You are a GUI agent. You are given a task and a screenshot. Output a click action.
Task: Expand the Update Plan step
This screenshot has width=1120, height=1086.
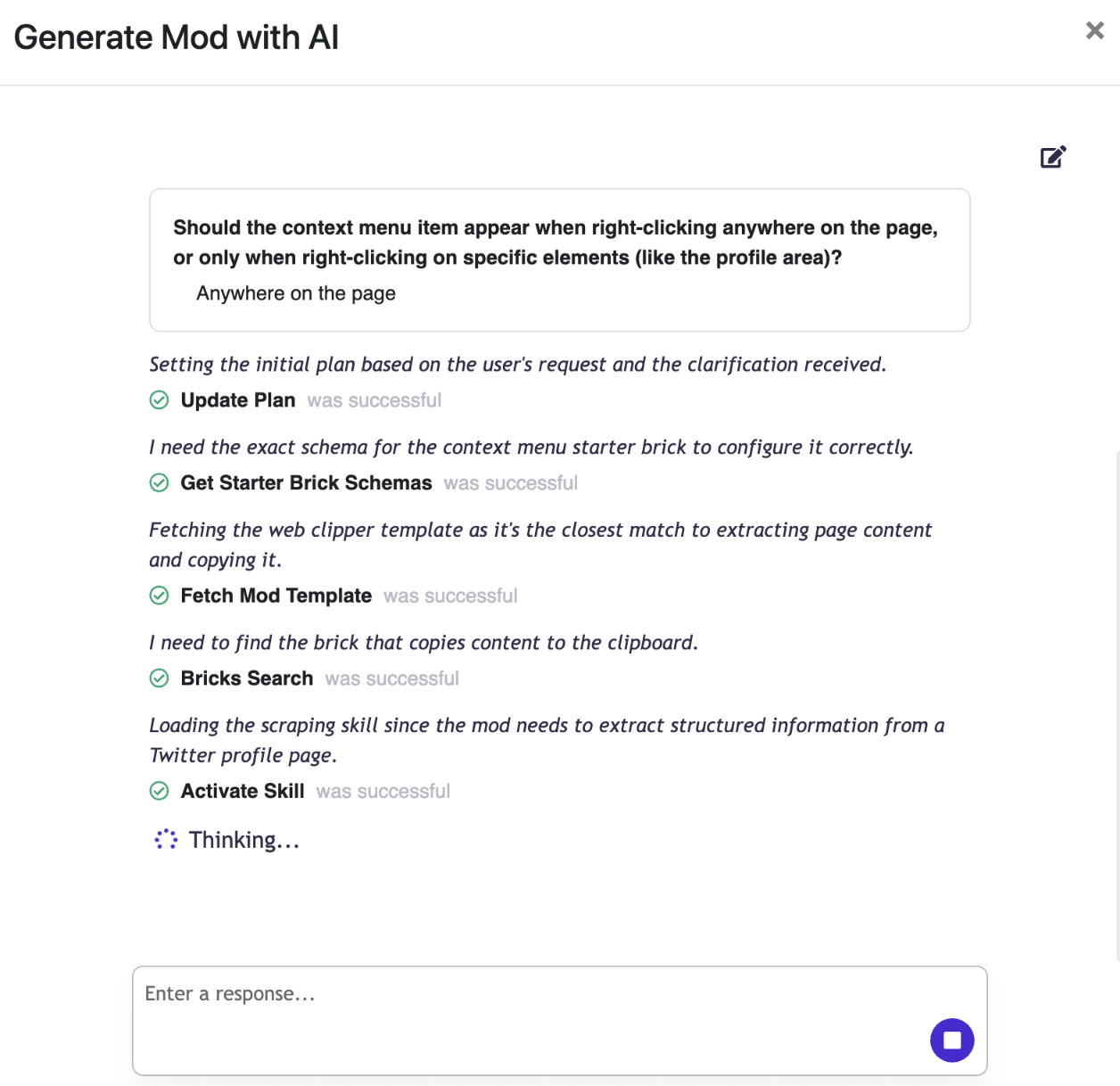click(238, 400)
